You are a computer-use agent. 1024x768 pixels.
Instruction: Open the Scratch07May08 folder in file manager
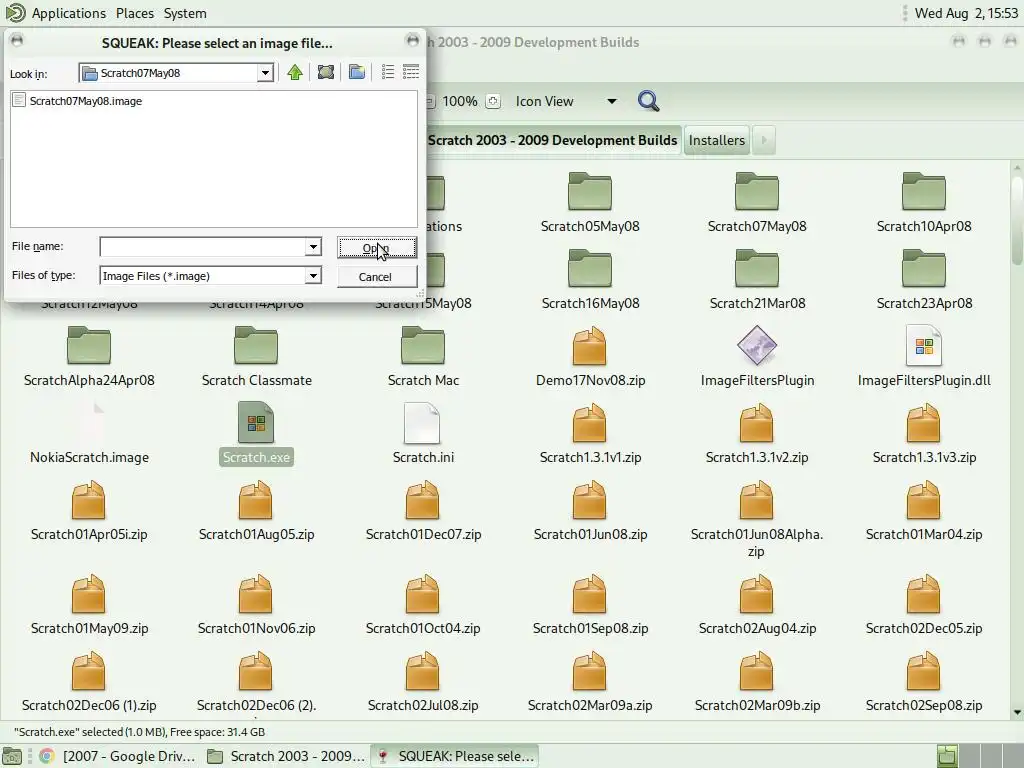(x=757, y=202)
